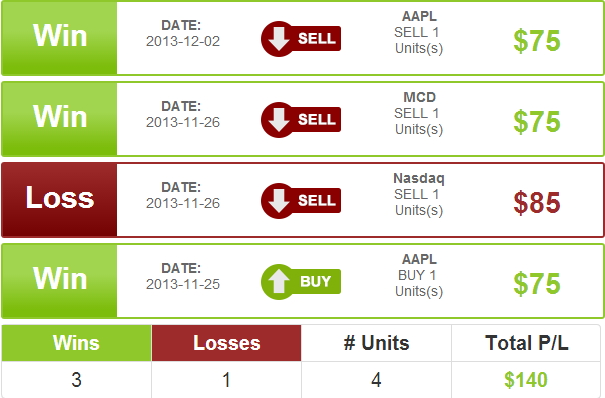Click the Nasdaq instrument name

click(x=419, y=178)
